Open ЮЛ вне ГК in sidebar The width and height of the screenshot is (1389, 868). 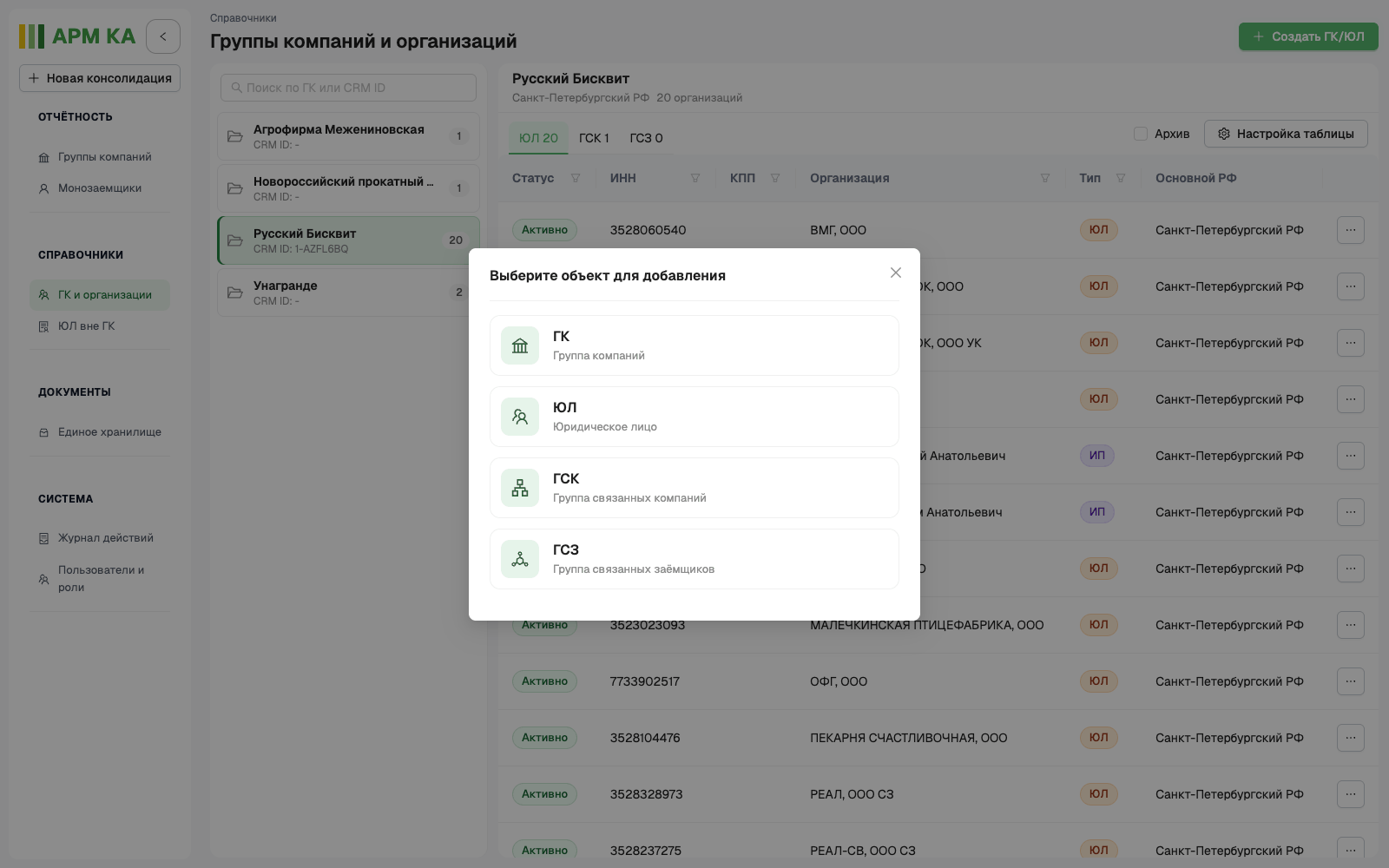click(100, 326)
